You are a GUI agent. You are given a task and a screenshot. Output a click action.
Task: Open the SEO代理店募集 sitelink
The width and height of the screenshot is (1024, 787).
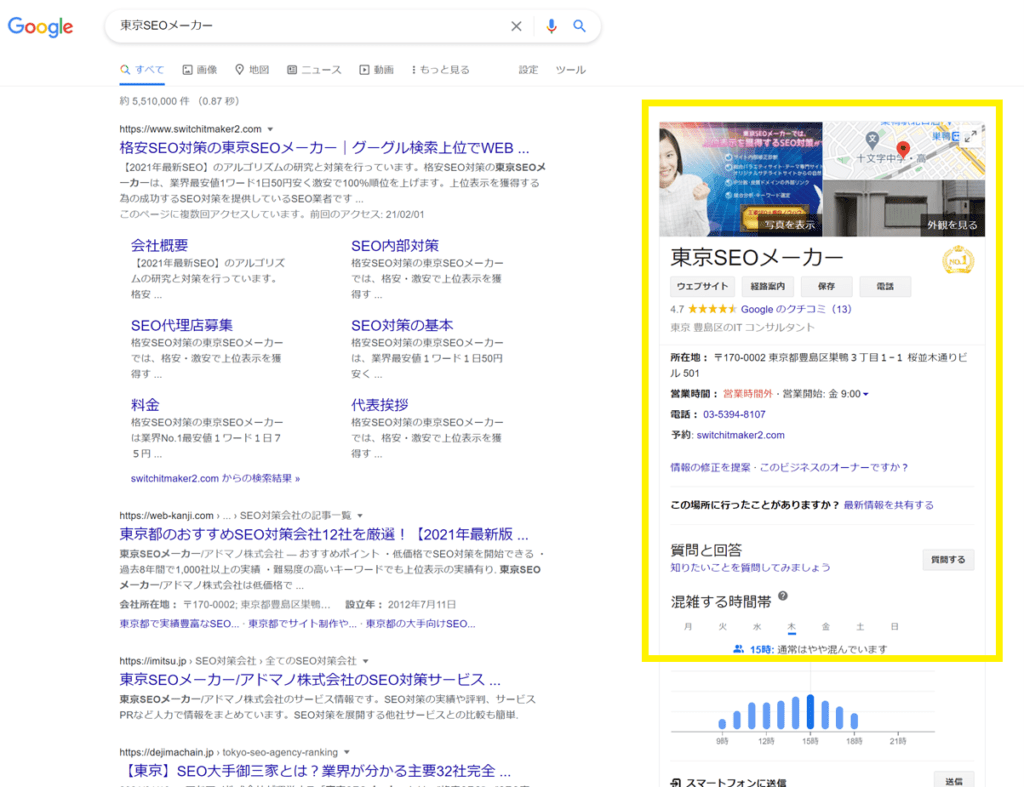182,325
